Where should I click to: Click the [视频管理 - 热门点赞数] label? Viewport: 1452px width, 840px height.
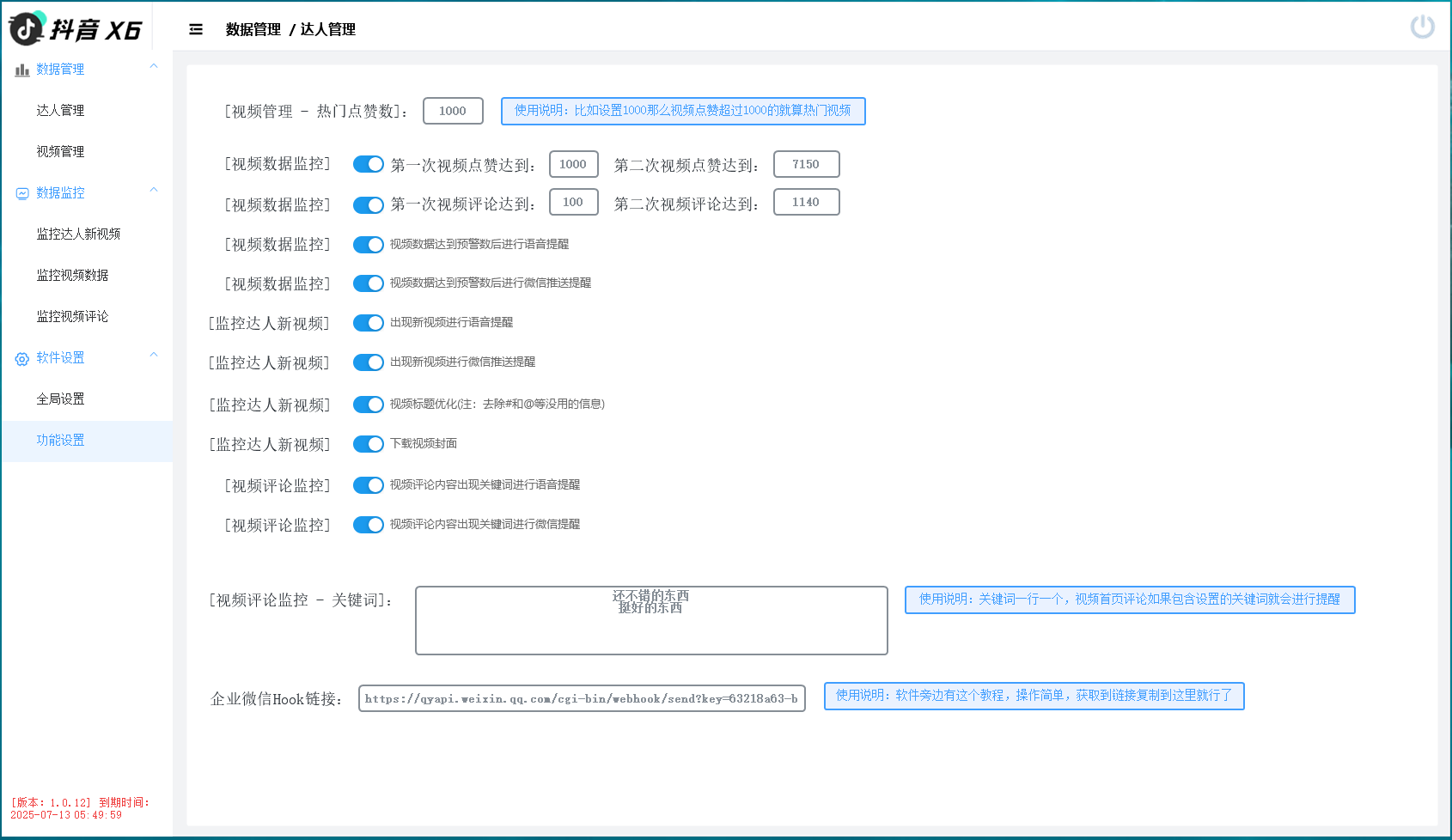click(316, 112)
